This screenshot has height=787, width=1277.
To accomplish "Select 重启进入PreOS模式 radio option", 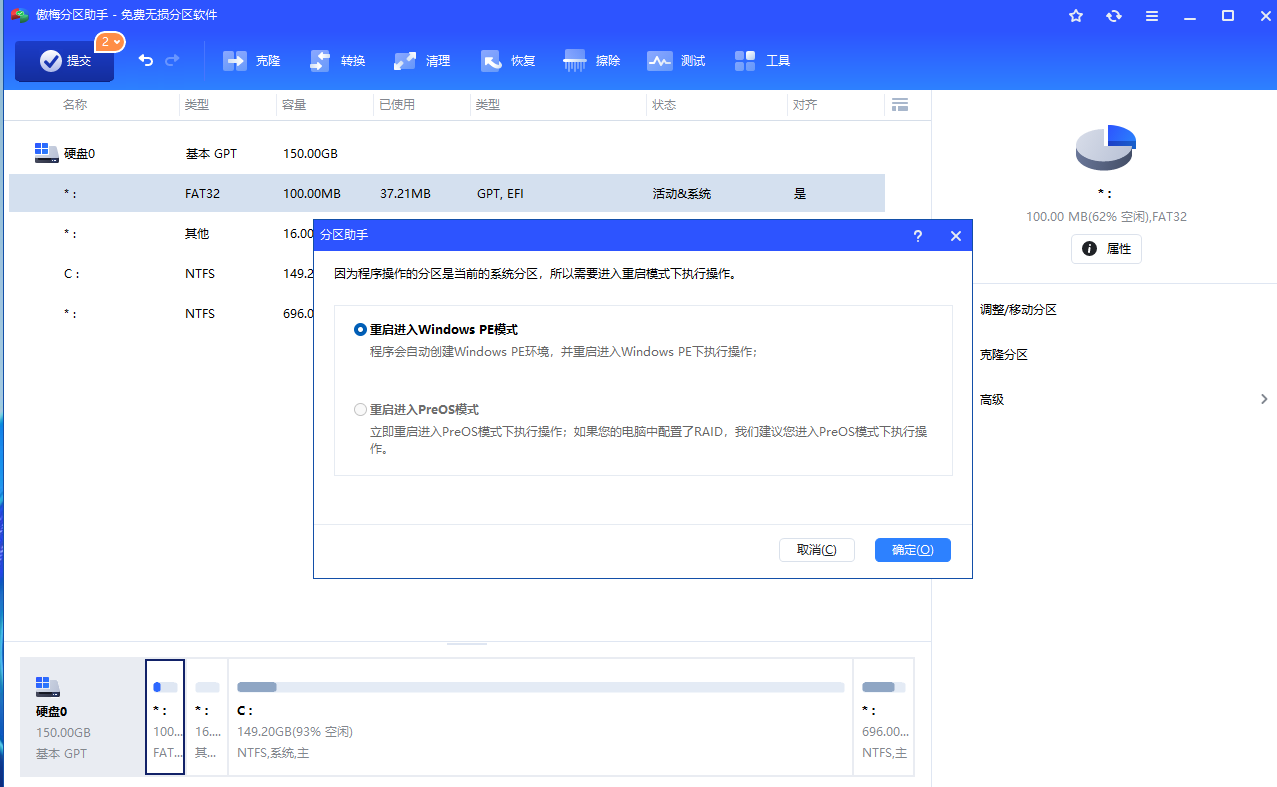I will (361, 409).
